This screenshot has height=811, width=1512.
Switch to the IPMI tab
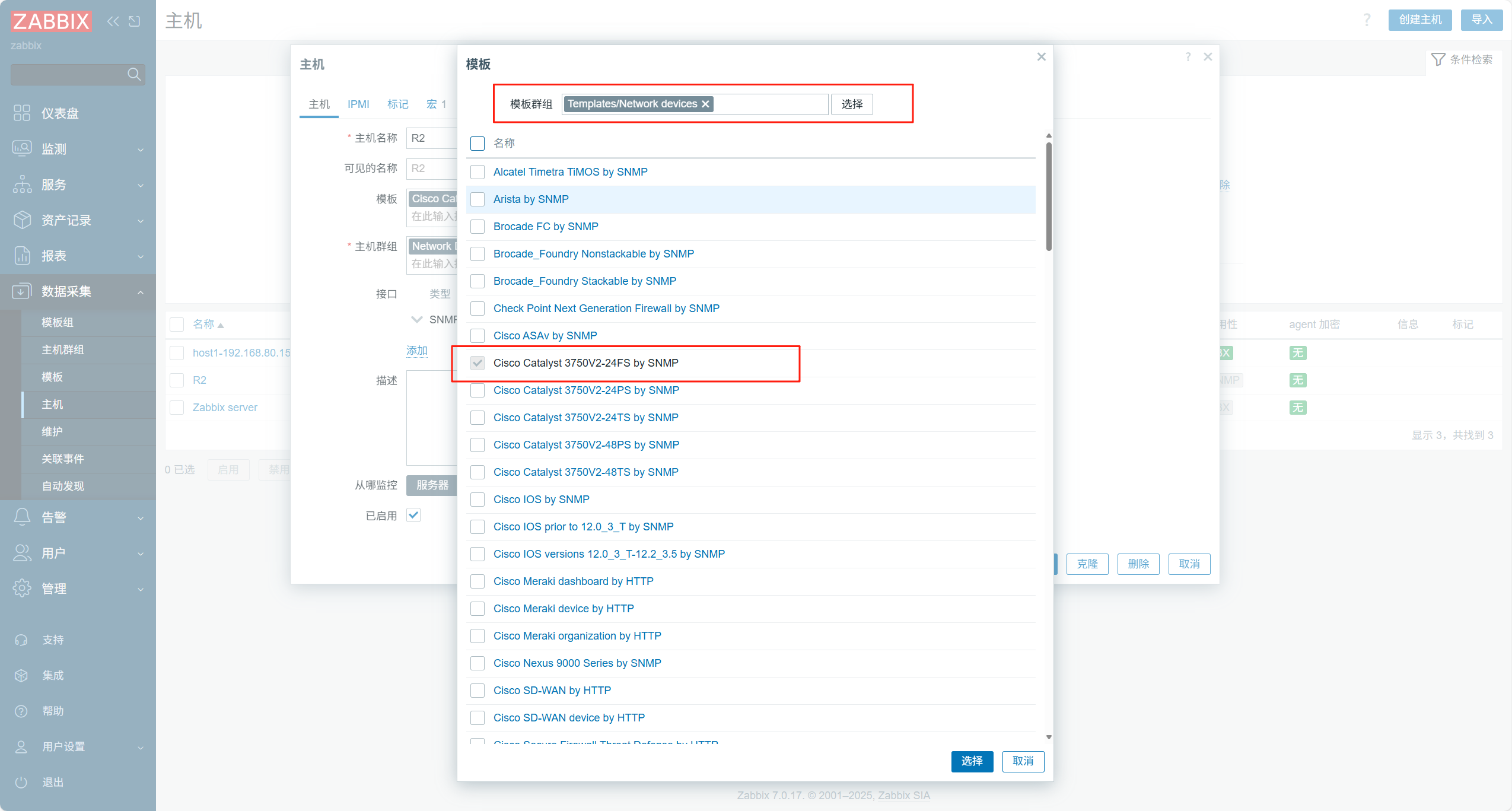tap(358, 104)
